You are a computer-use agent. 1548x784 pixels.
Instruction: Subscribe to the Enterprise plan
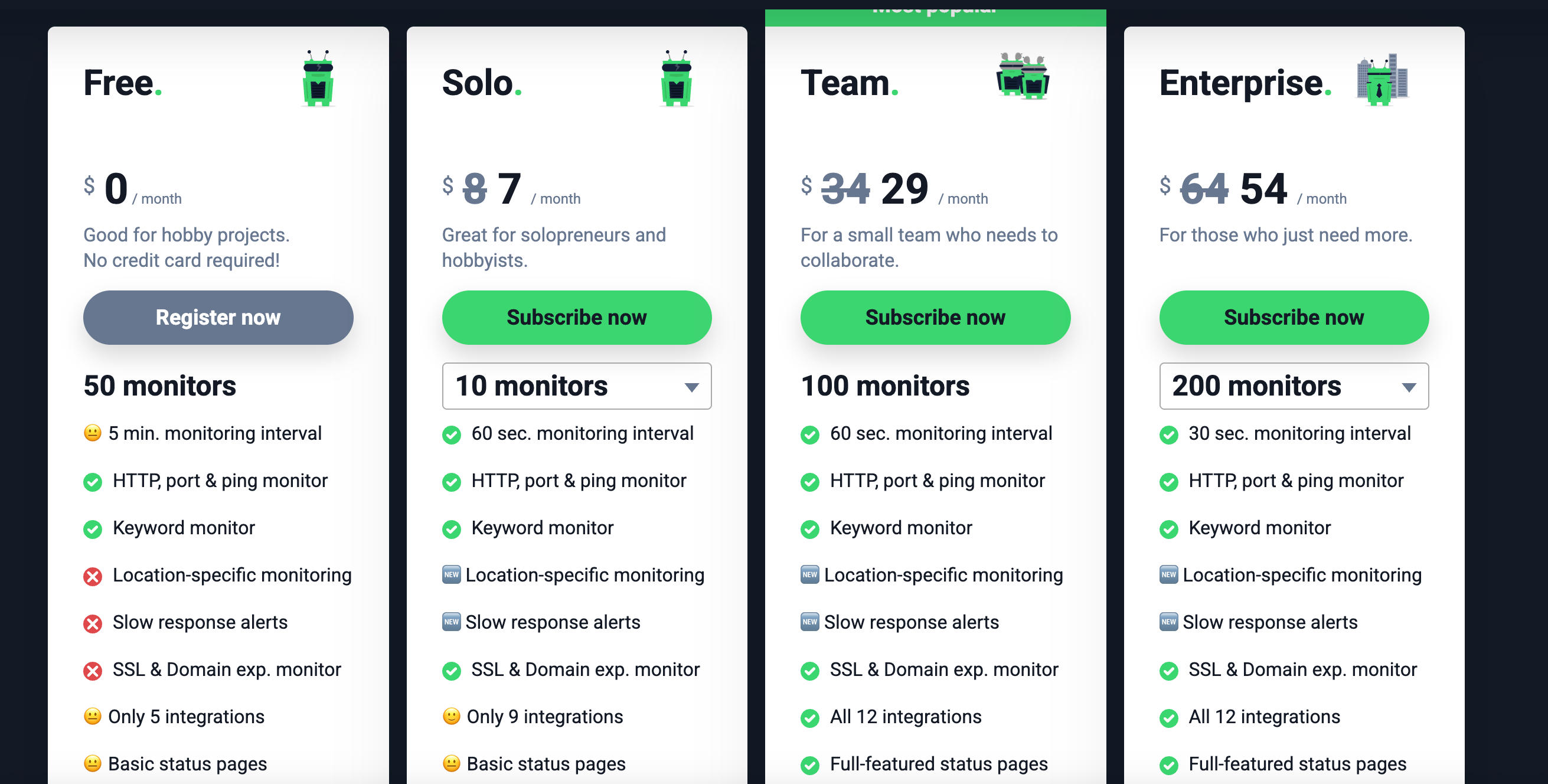point(1293,318)
